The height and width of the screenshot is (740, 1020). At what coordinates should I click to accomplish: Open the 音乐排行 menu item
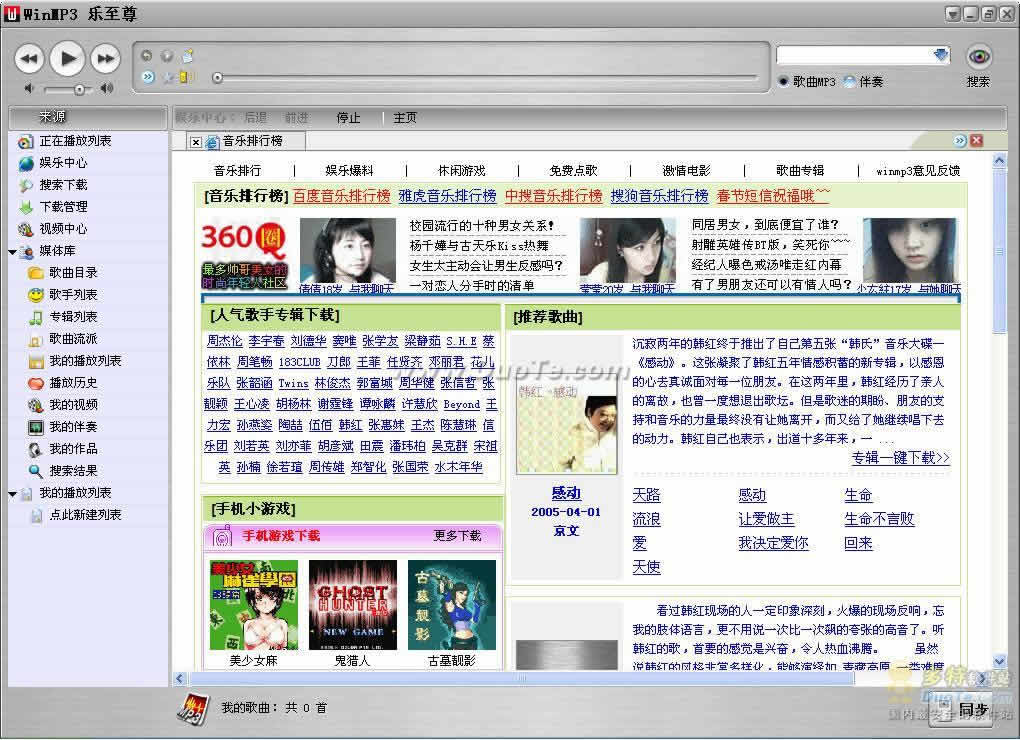(x=237, y=170)
